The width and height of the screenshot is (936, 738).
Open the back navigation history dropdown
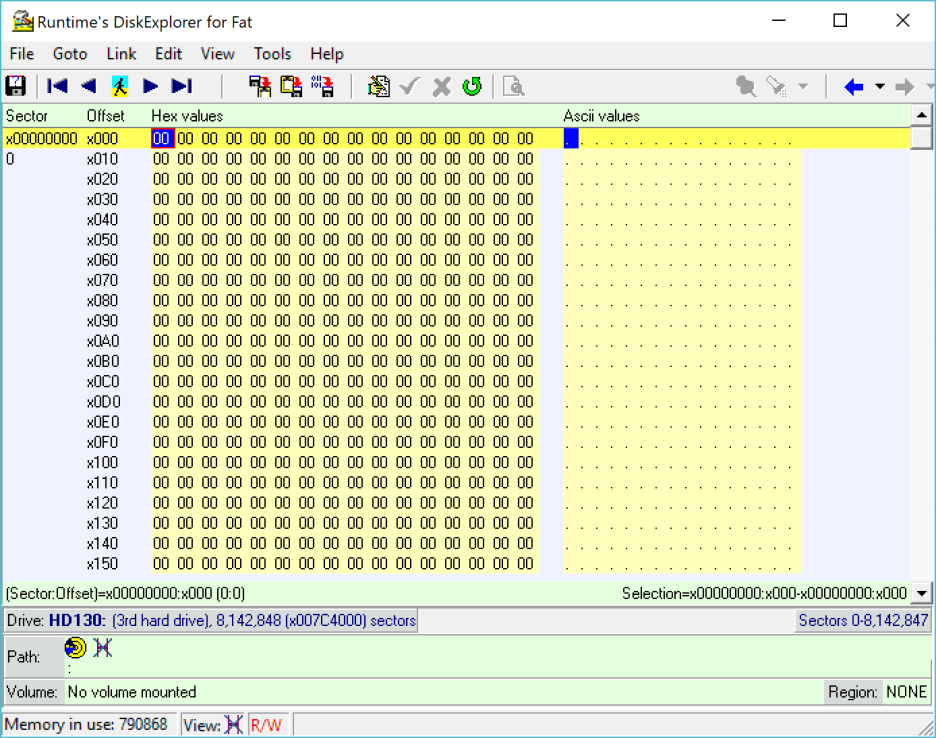click(880, 87)
